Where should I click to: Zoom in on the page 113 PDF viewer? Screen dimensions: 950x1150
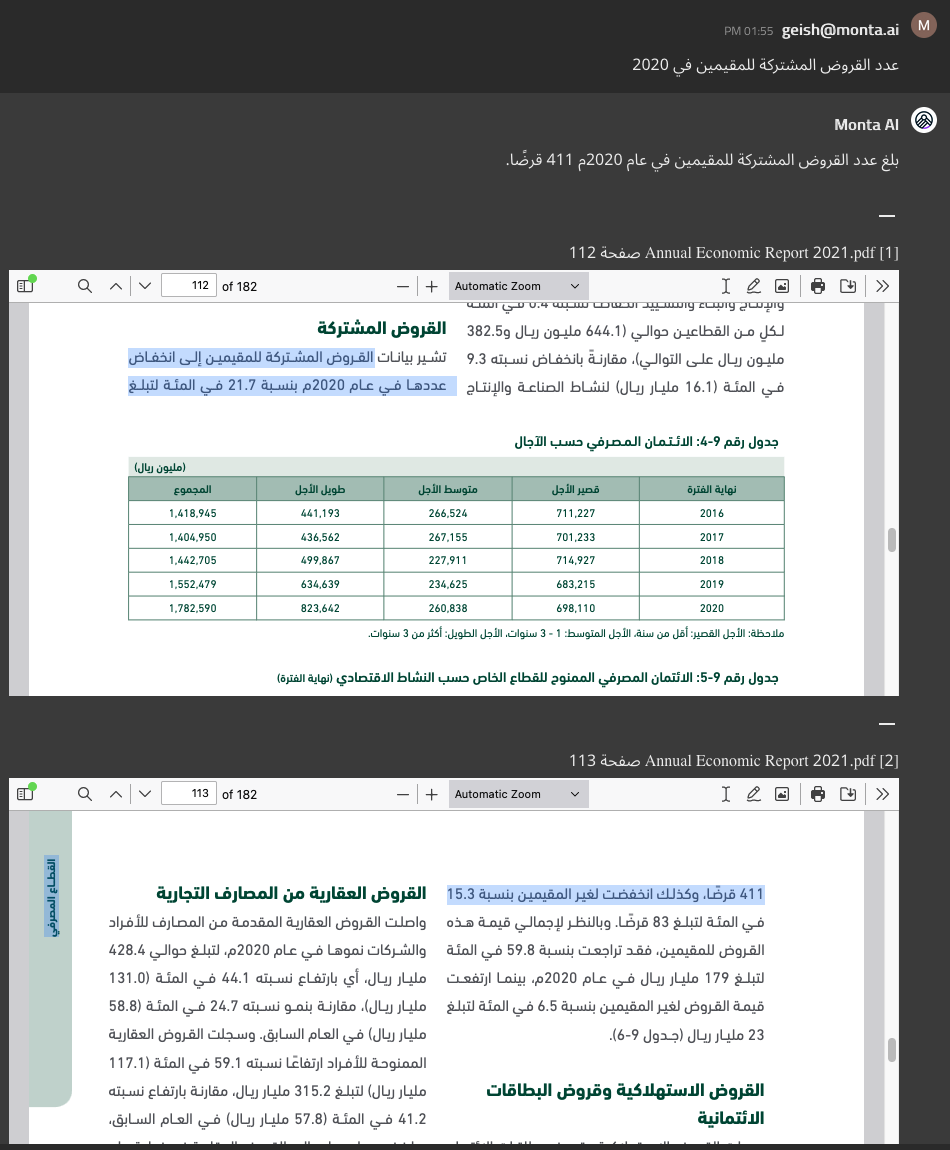pos(432,794)
